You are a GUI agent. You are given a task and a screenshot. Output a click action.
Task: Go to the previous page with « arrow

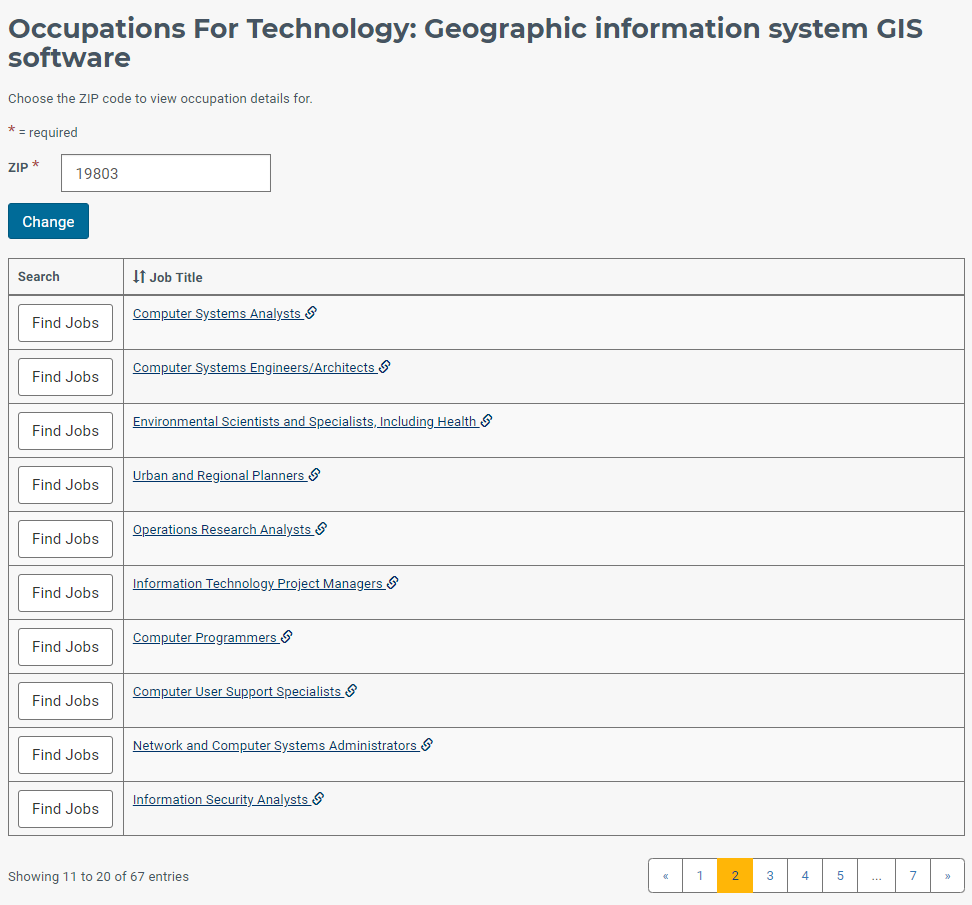point(666,875)
